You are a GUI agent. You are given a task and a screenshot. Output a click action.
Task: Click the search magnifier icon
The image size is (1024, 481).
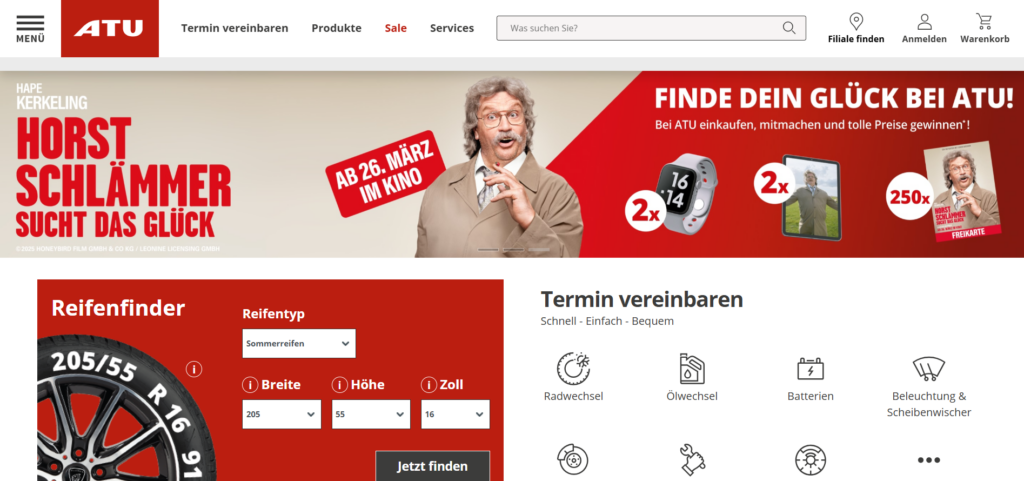pyautogui.click(x=789, y=28)
